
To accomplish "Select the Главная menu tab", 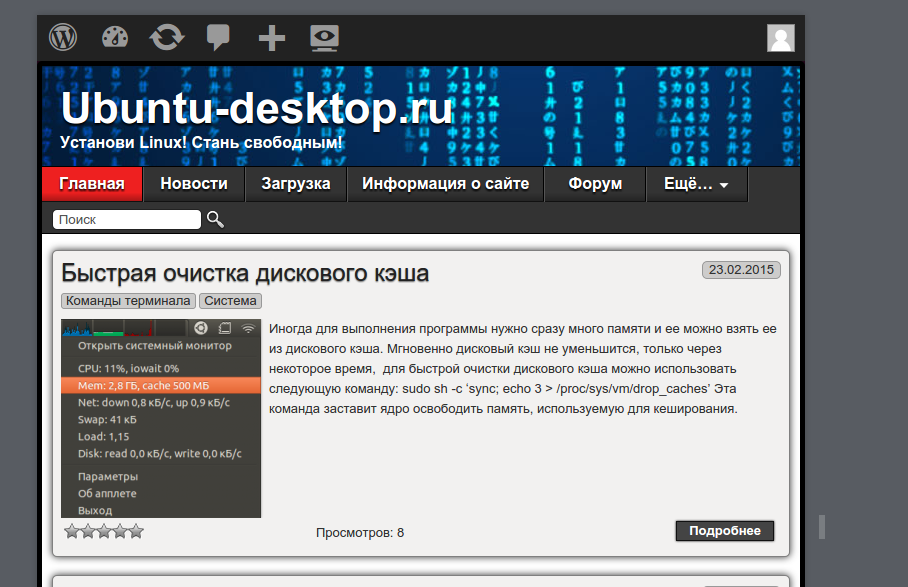I will pyautogui.click(x=92, y=184).
